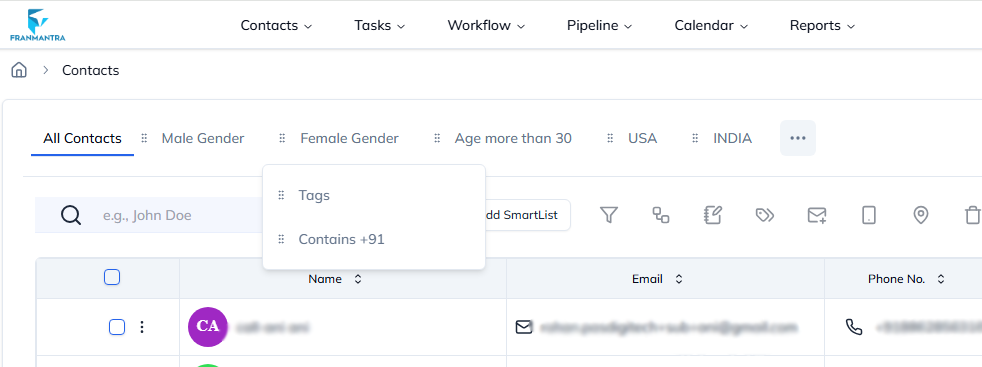Open the filter funnel icon
982x367 pixels.
(x=609, y=215)
